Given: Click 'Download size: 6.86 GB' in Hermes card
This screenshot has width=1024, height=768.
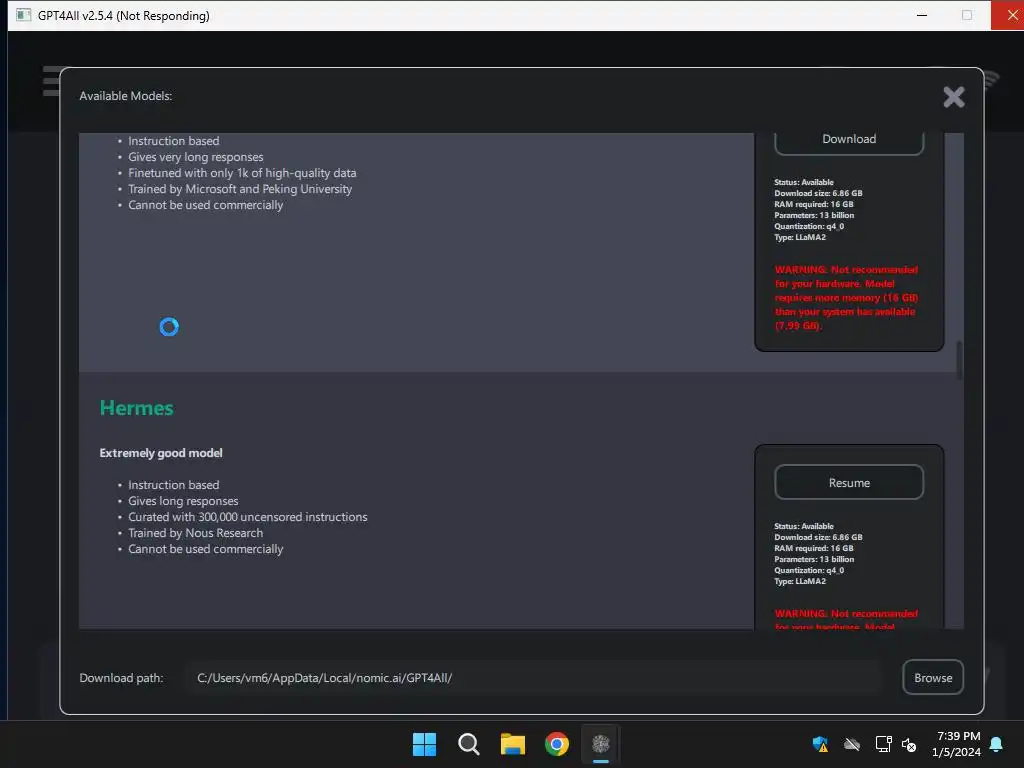Looking at the screenshot, I should (818, 537).
